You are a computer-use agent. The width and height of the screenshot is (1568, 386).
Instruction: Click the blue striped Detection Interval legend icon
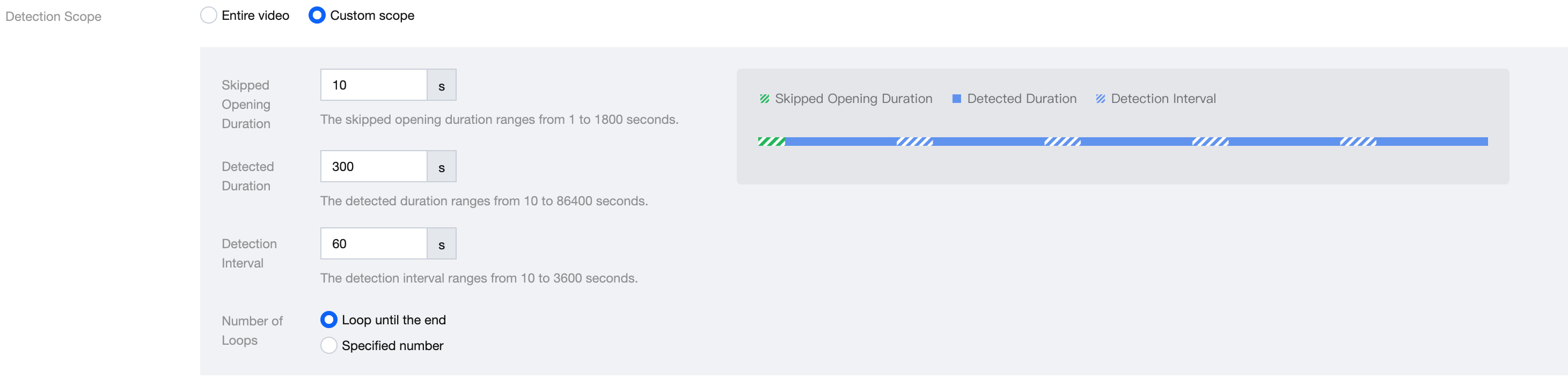1101,99
